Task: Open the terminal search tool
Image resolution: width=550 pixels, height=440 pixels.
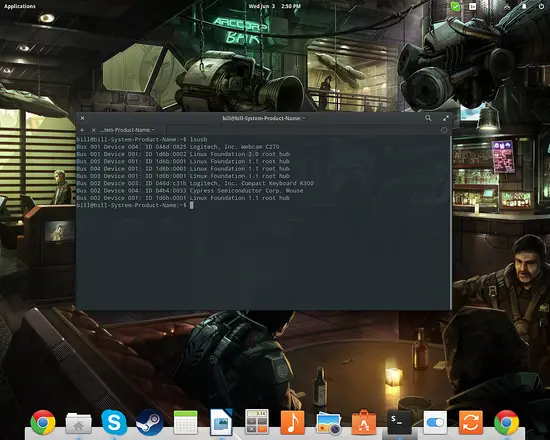Action: [428, 118]
